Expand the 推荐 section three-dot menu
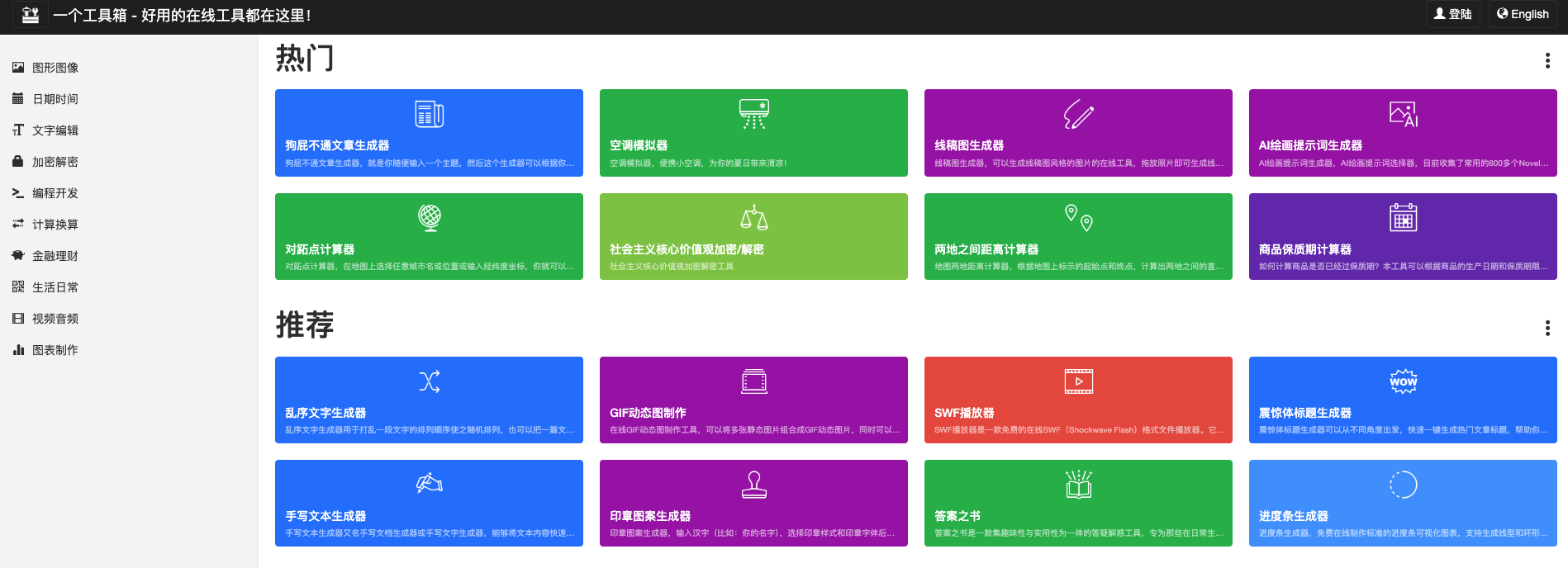Viewport: 1568px width, 568px height. [1547, 328]
